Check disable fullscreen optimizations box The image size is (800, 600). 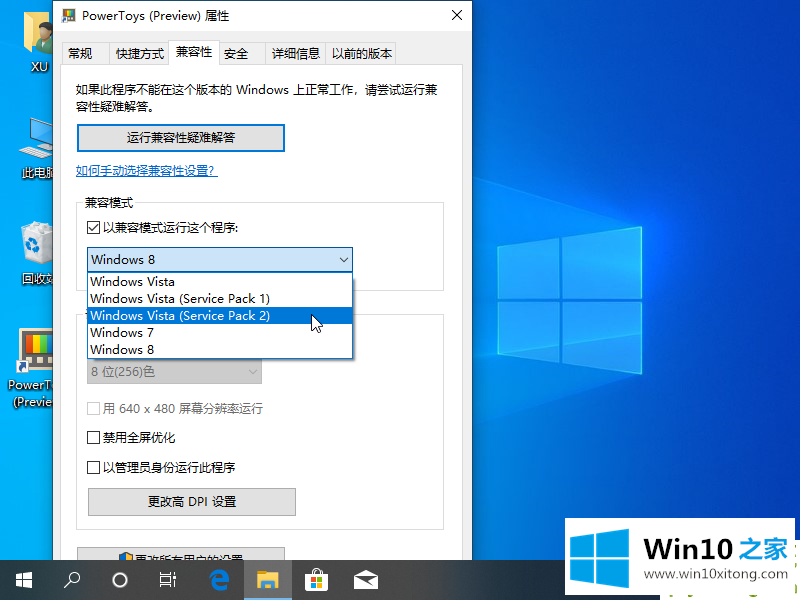(93, 438)
